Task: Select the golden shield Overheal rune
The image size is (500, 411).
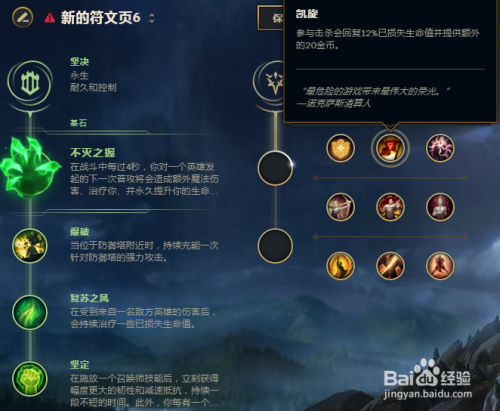Action: tap(340, 148)
